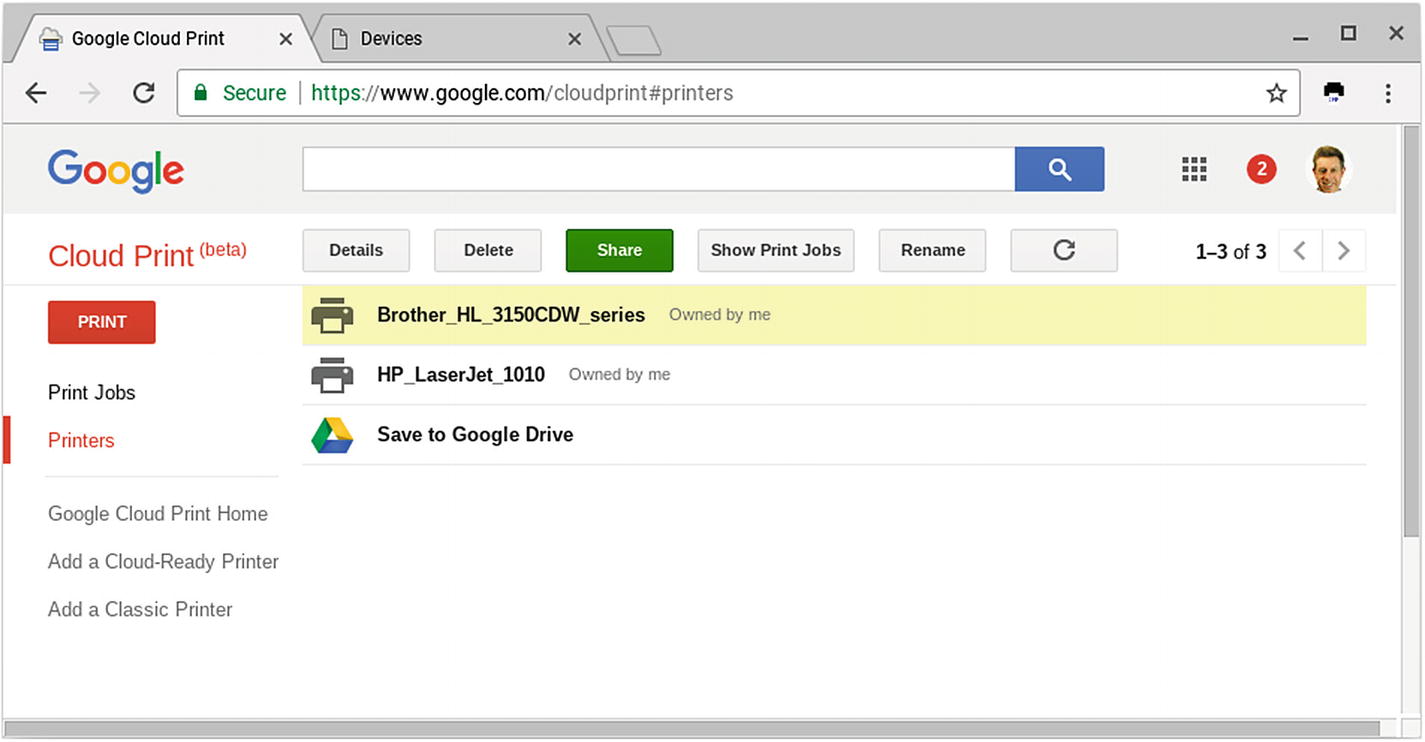Click the secure padlock icon

click(201, 93)
